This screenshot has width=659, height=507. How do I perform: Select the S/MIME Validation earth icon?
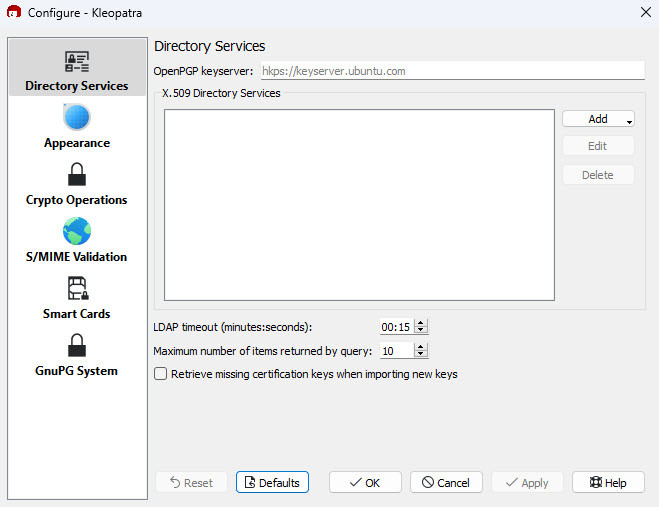[77, 231]
